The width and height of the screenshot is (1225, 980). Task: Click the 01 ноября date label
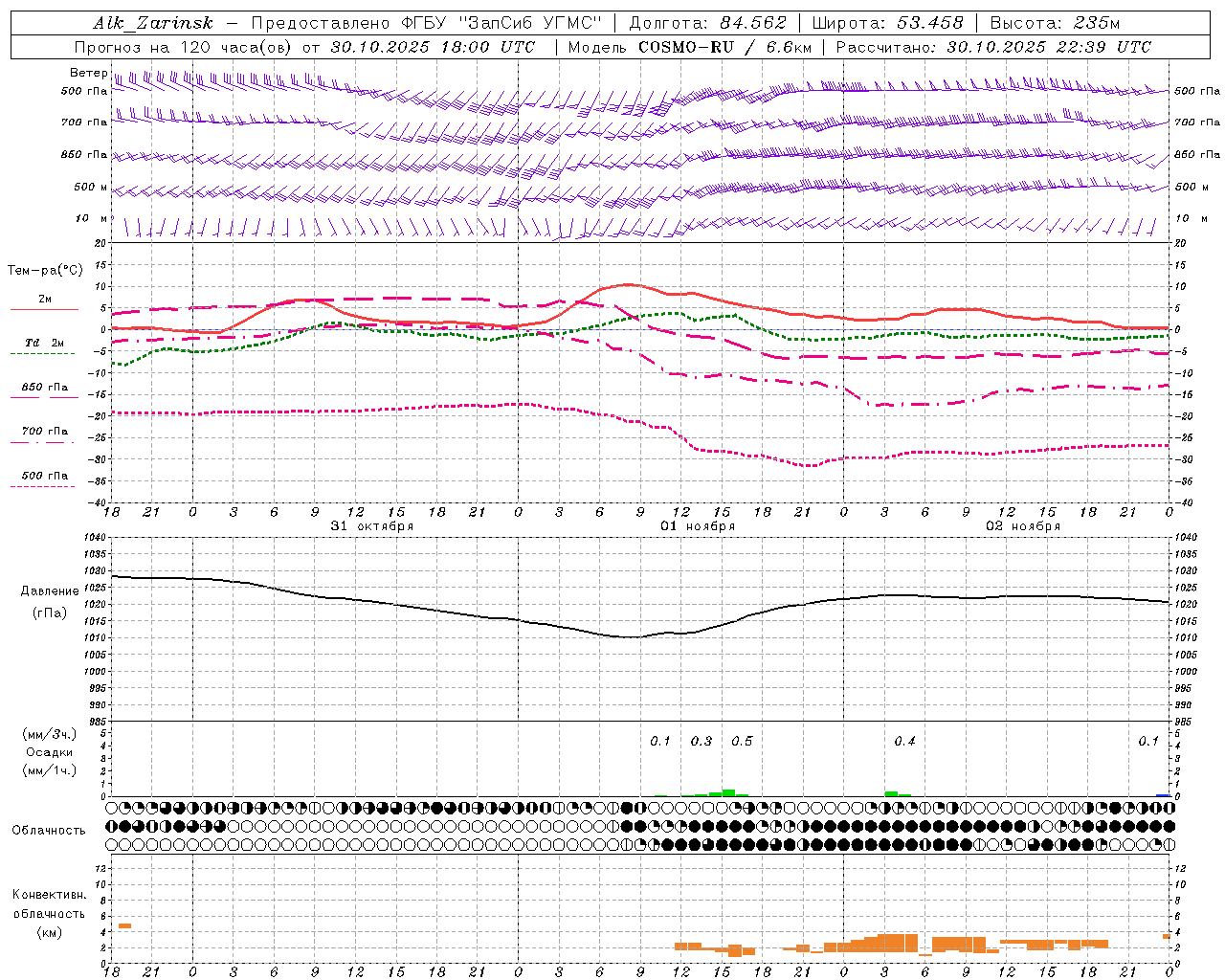698,526
